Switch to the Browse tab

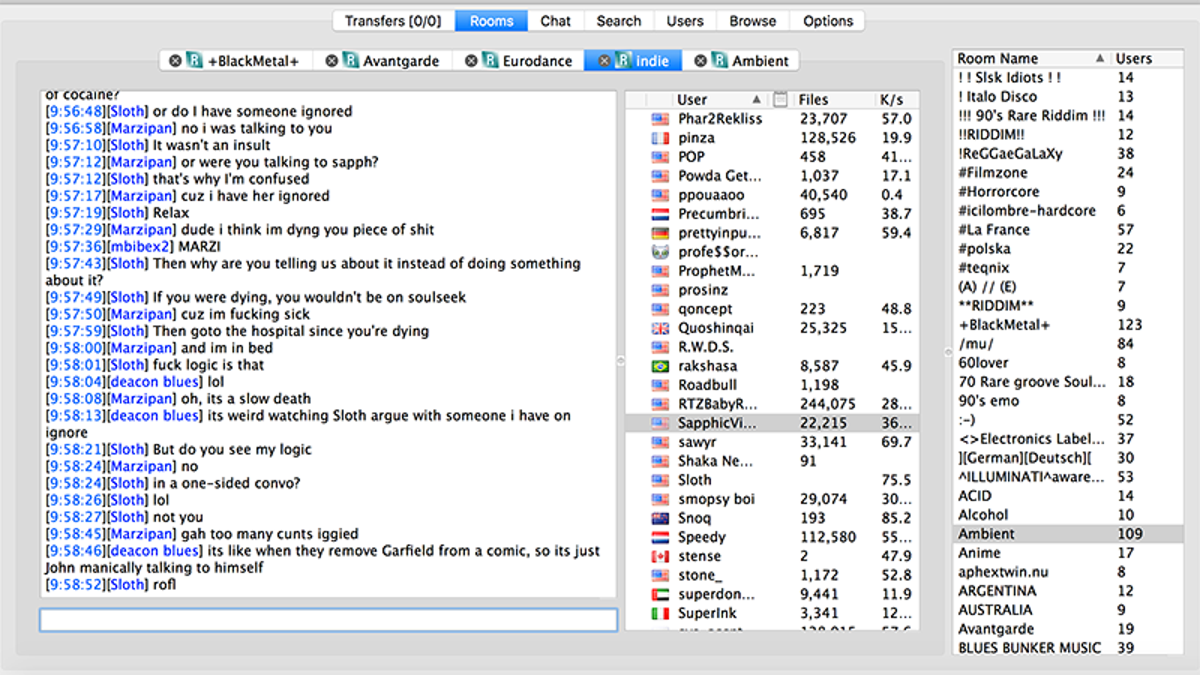coord(753,20)
